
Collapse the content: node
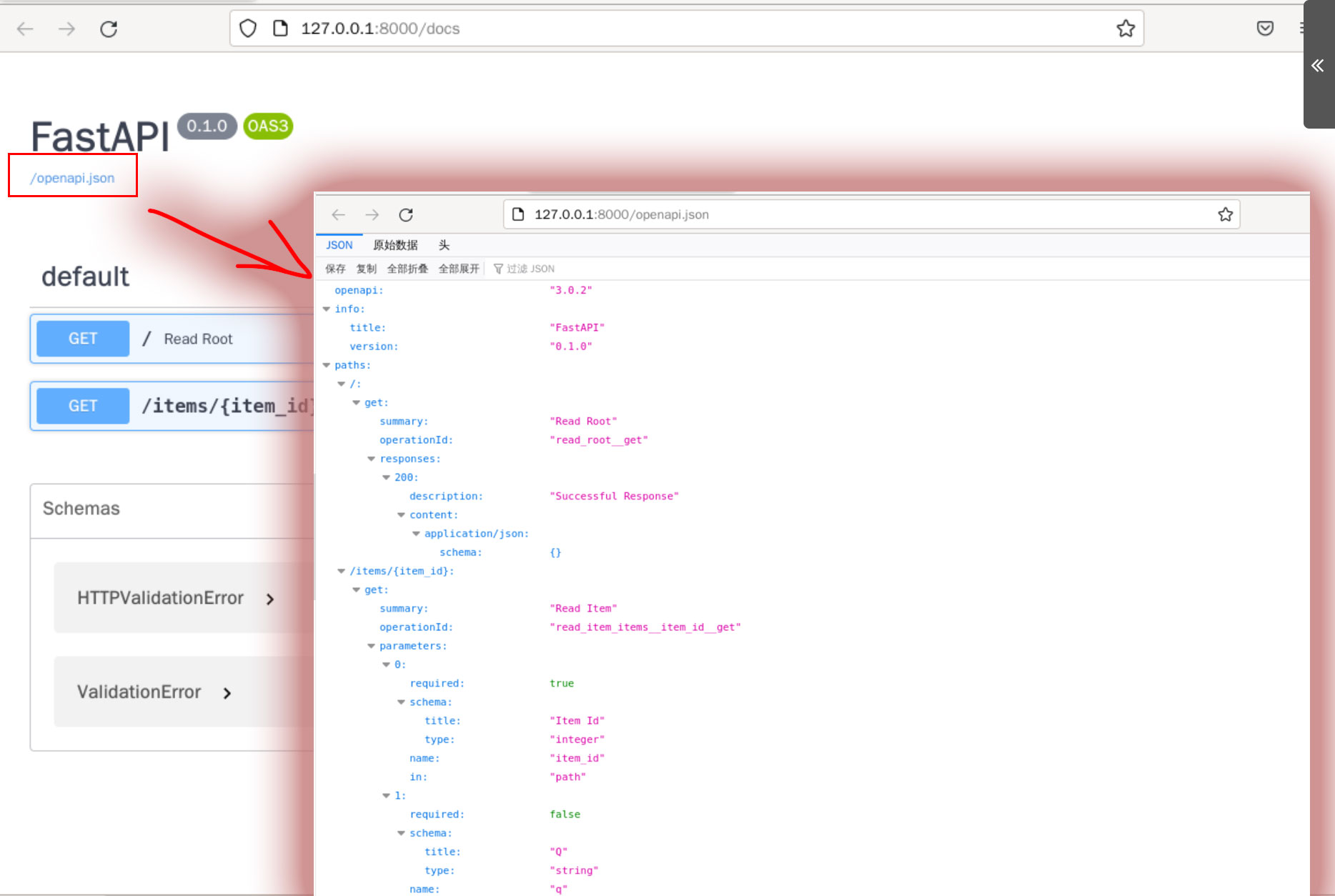(402, 514)
